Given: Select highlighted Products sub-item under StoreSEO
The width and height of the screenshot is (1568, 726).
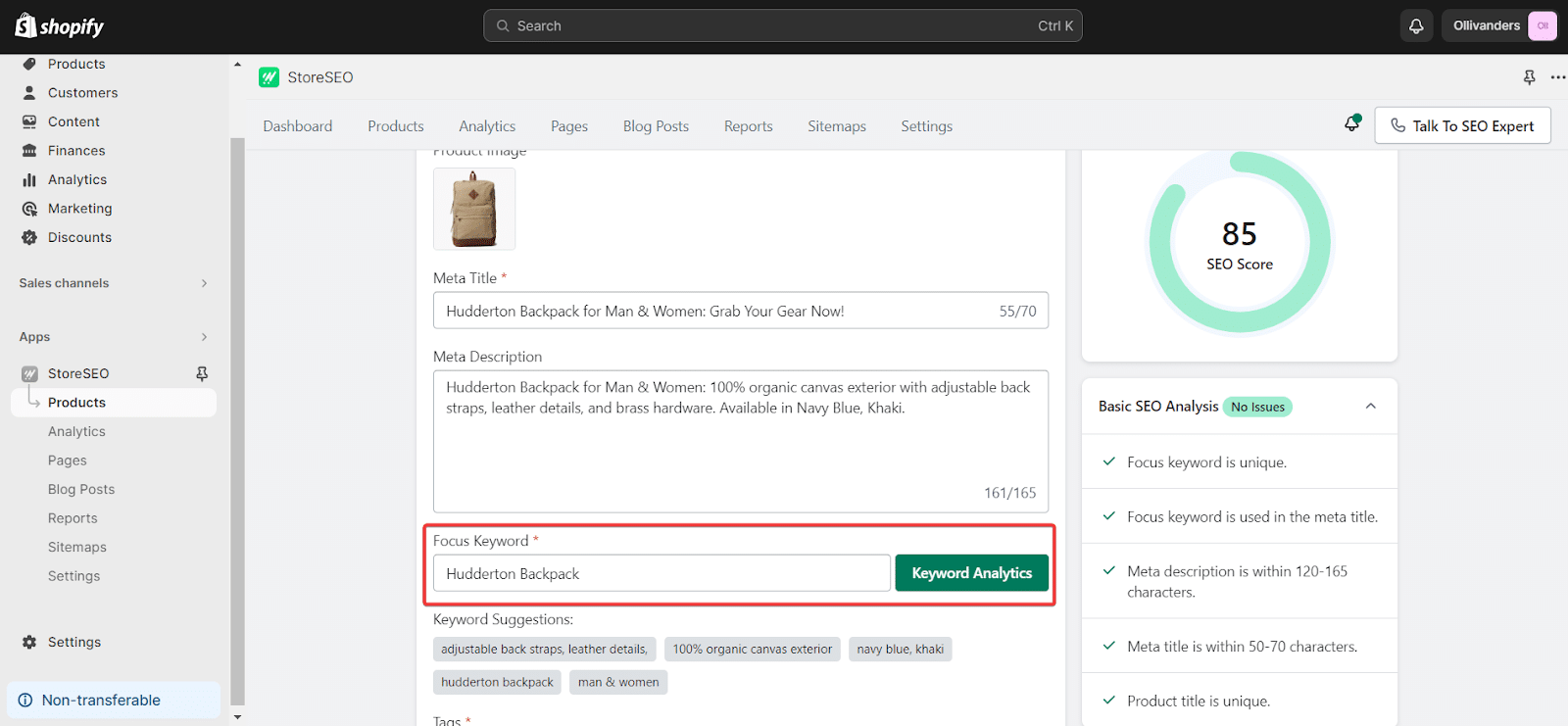Looking at the screenshot, I should (x=114, y=403).
